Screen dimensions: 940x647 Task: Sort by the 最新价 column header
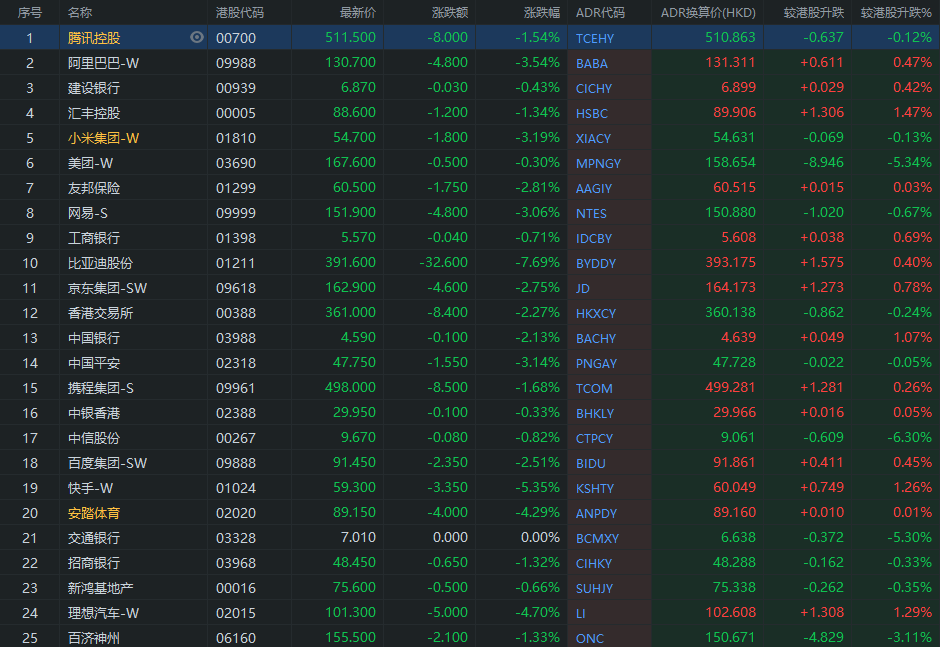(x=357, y=13)
